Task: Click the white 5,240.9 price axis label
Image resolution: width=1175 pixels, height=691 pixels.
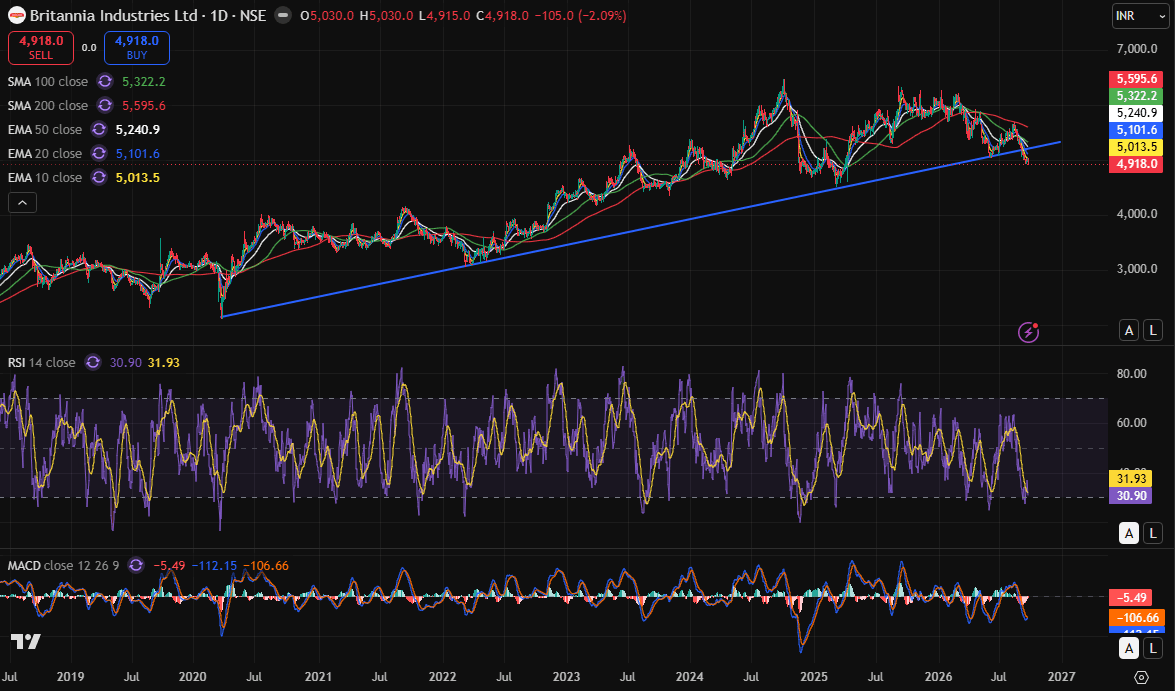Action: pos(1137,113)
